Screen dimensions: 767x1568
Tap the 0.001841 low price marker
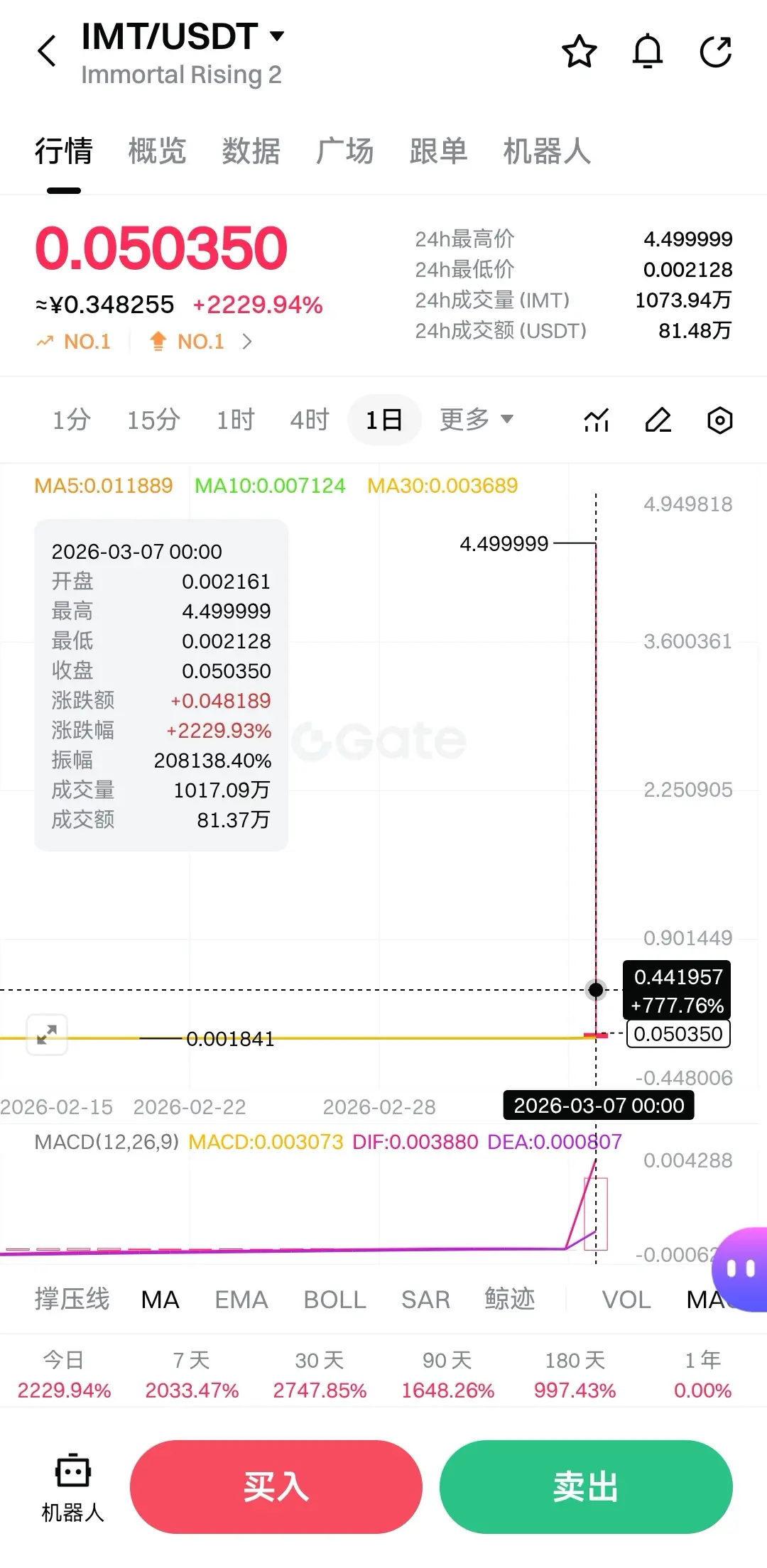coord(230,1039)
